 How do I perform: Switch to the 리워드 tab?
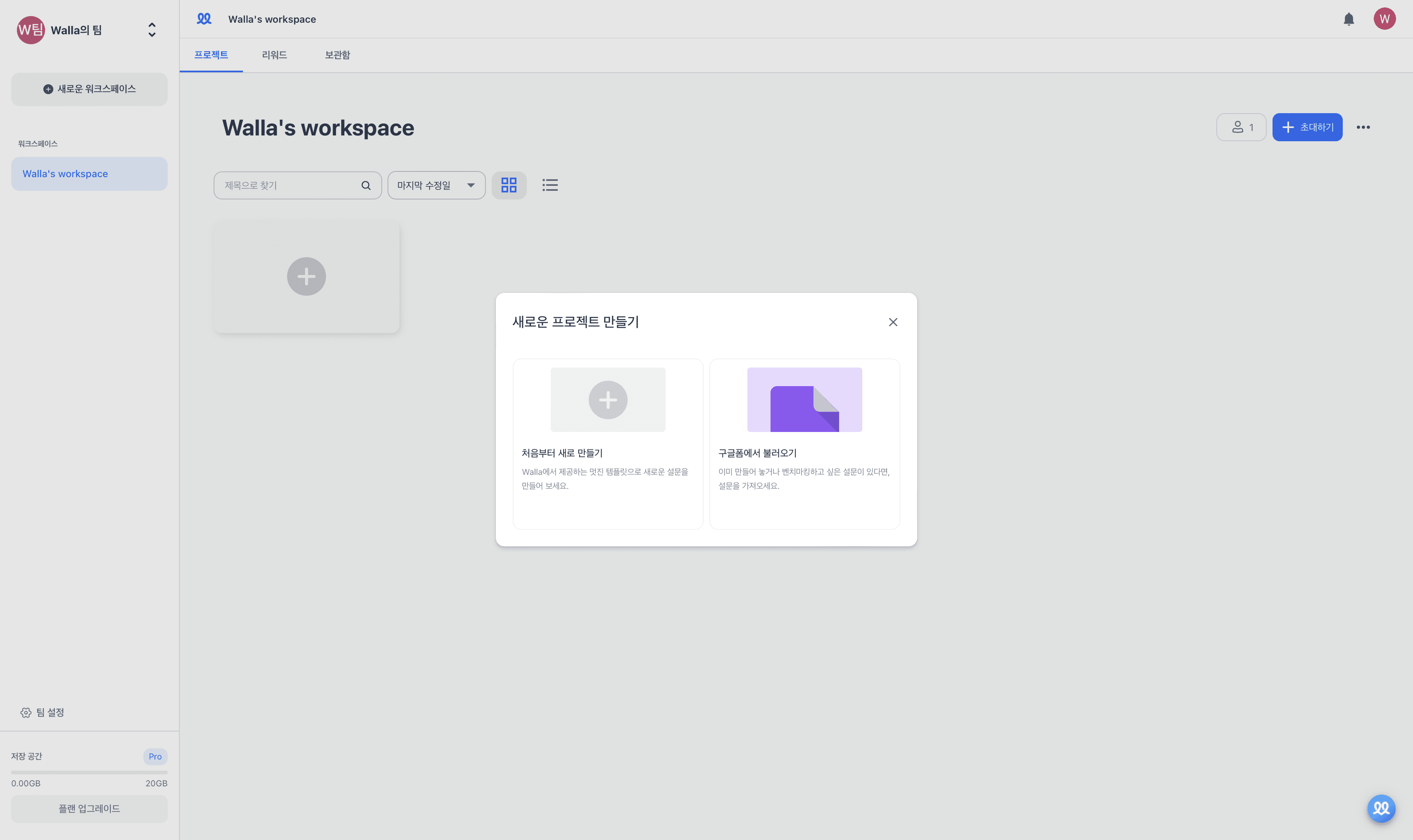point(274,55)
